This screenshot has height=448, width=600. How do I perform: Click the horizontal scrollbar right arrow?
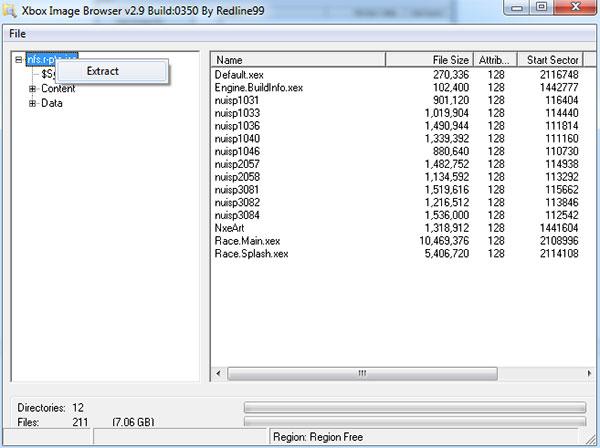point(589,373)
